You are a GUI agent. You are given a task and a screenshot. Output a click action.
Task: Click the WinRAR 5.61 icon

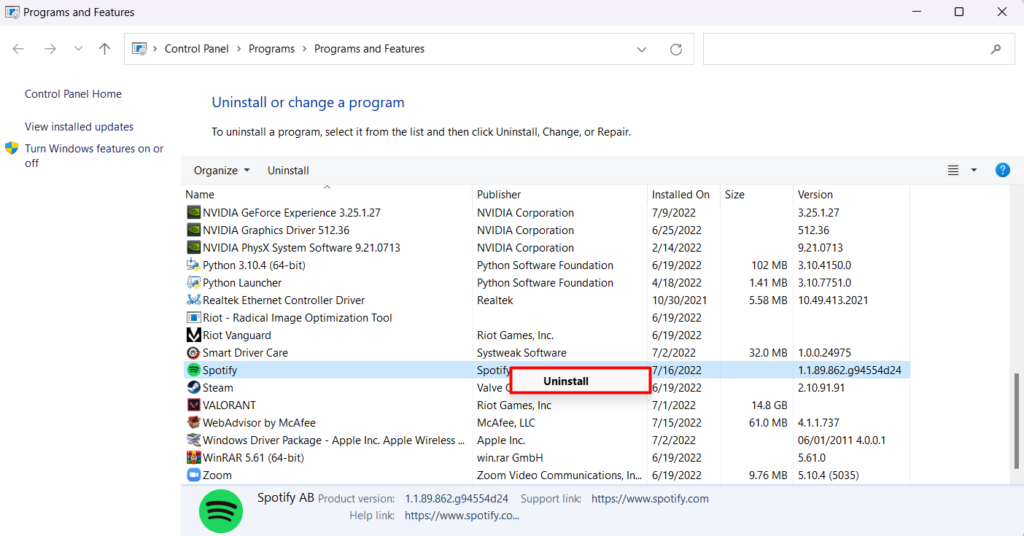tap(194, 458)
